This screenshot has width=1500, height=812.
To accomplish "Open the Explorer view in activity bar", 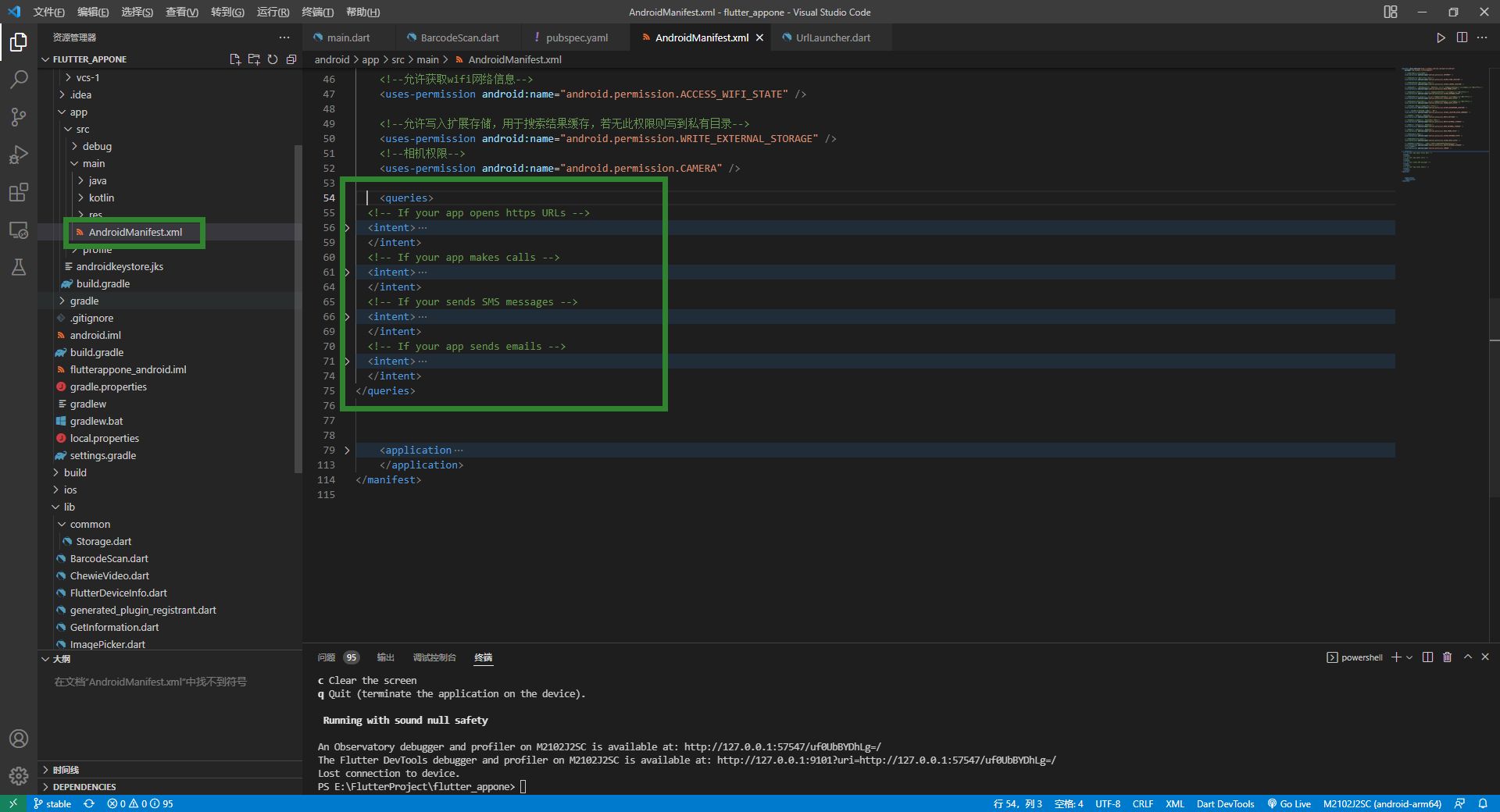I will (x=19, y=41).
